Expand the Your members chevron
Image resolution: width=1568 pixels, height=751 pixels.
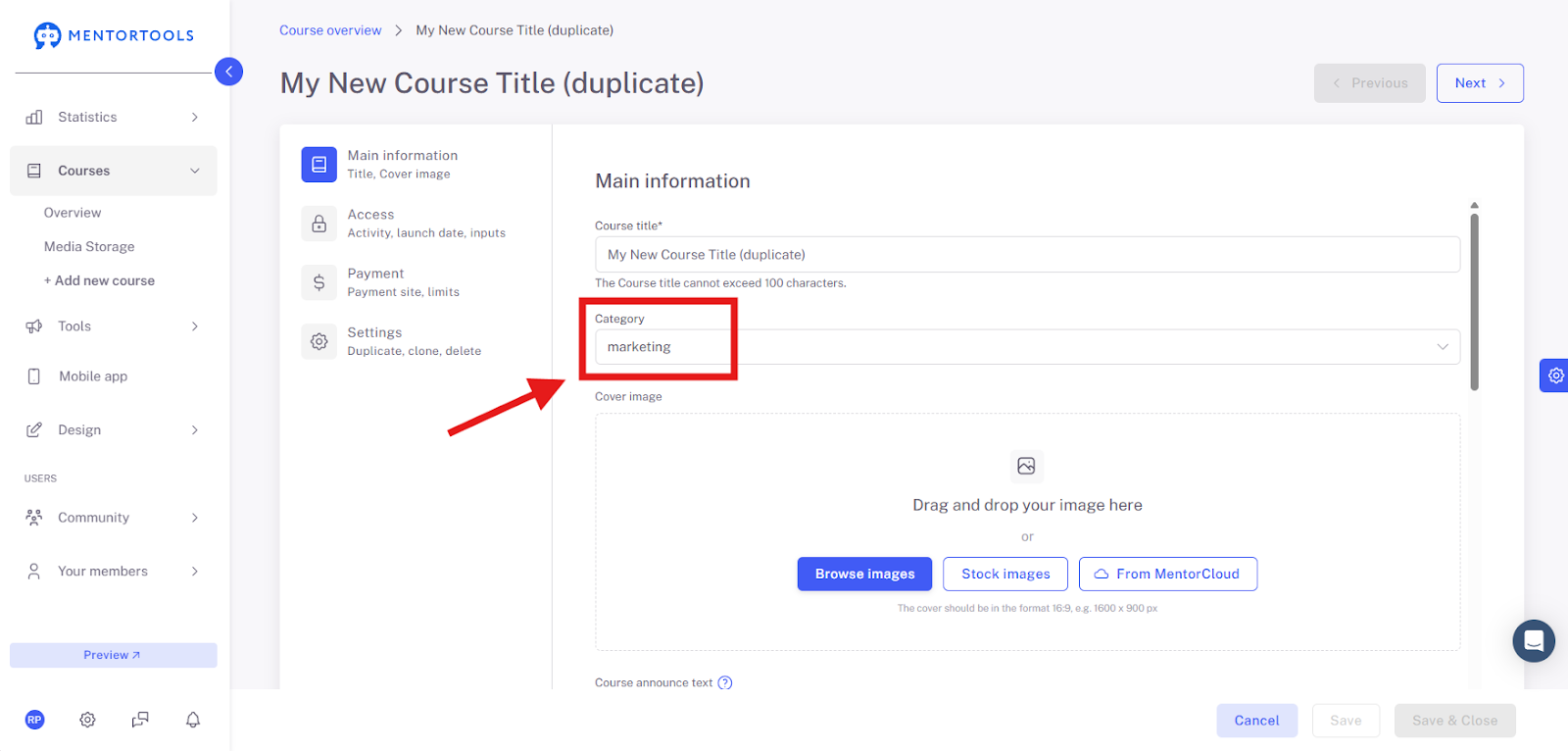(x=195, y=572)
